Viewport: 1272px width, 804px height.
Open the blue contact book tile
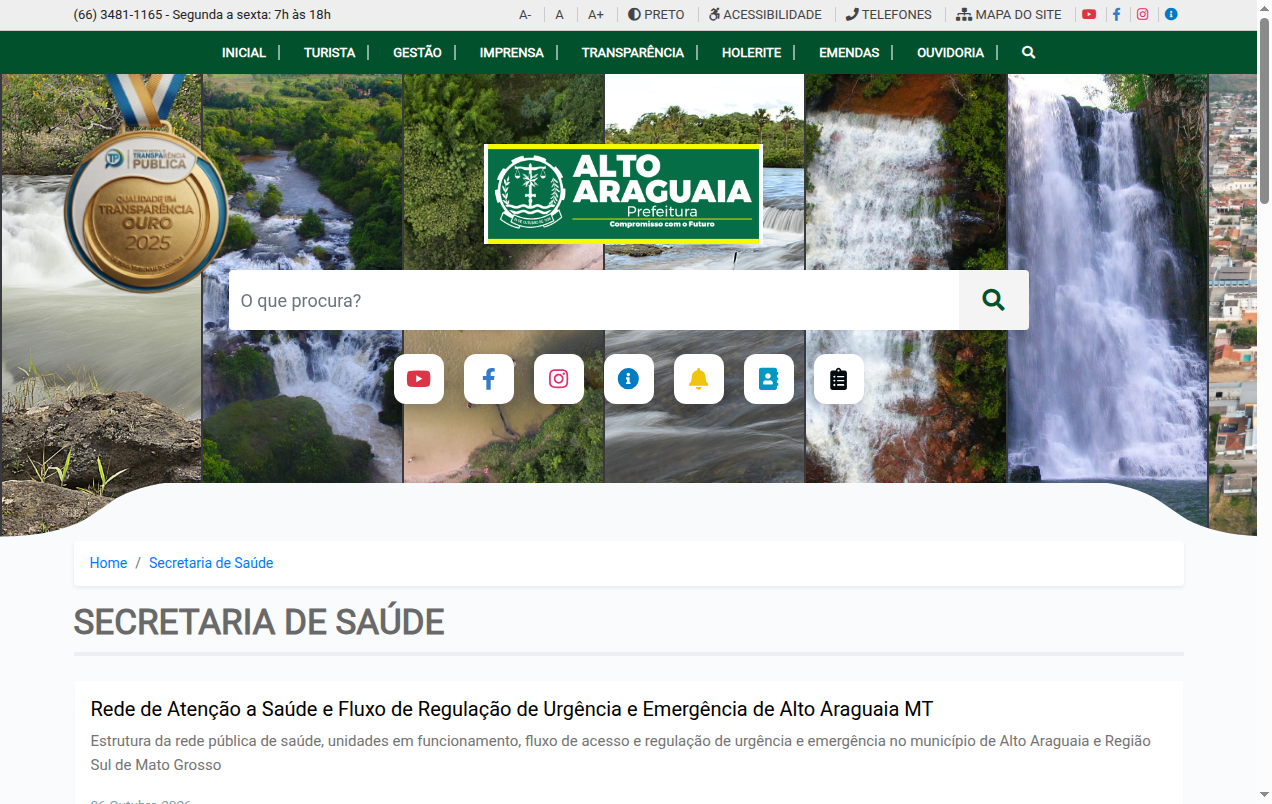[769, 379]
